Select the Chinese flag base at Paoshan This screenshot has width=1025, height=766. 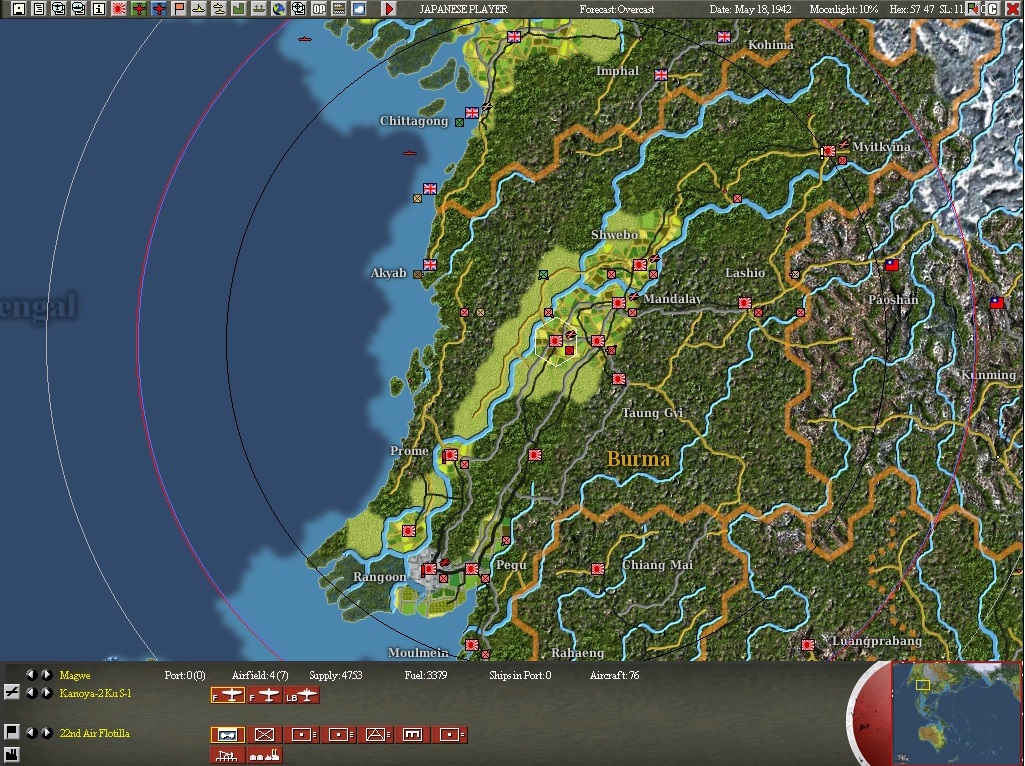[x=892, y=265]
